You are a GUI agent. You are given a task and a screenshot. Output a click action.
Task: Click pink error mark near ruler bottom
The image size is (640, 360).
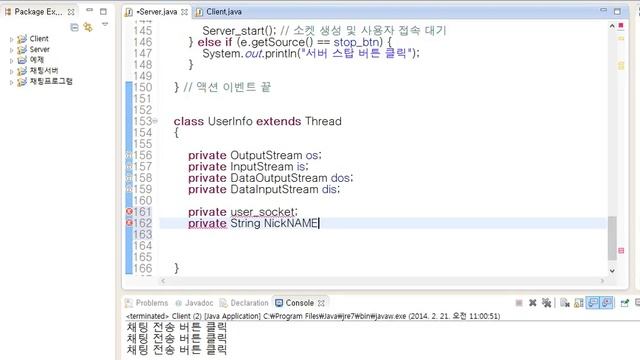621,251
